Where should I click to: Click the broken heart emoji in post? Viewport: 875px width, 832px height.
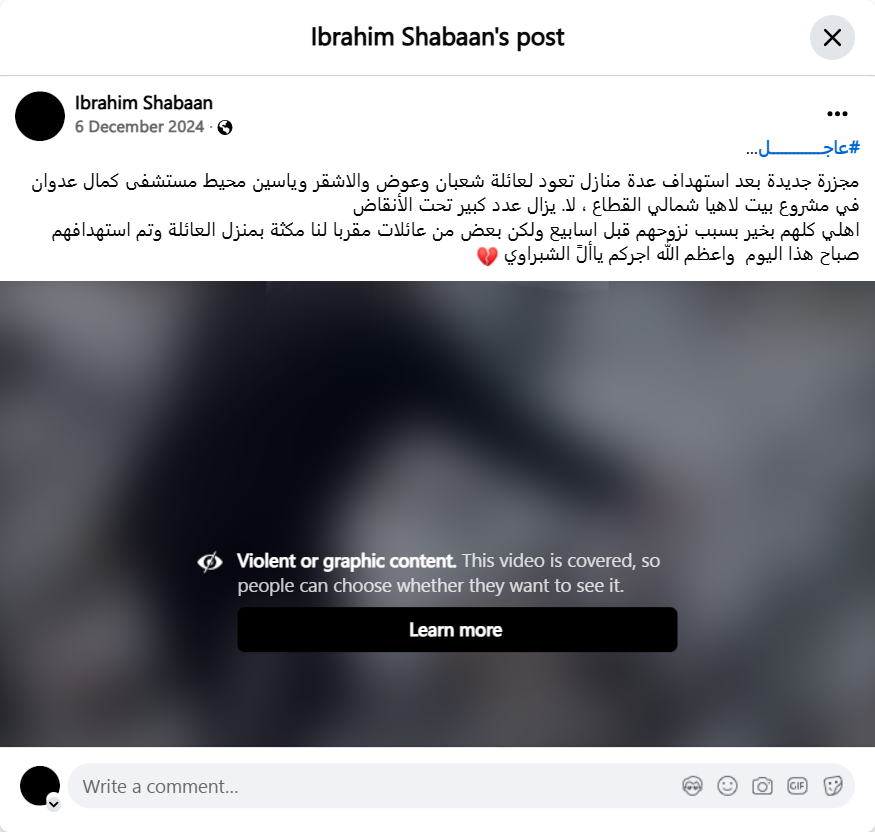(x=487, y=256)
